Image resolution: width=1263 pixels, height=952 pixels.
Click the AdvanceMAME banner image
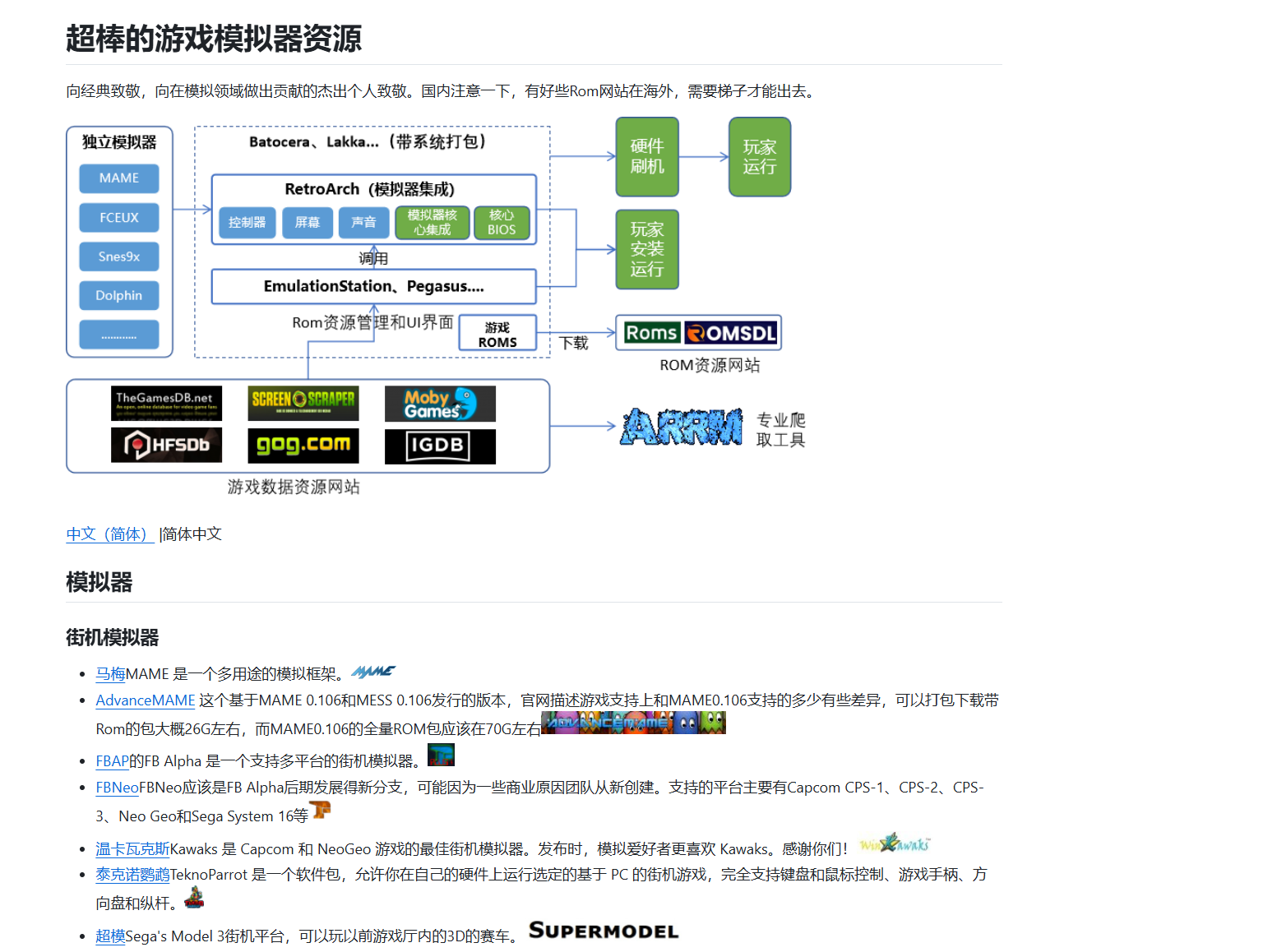pos(633,723)
